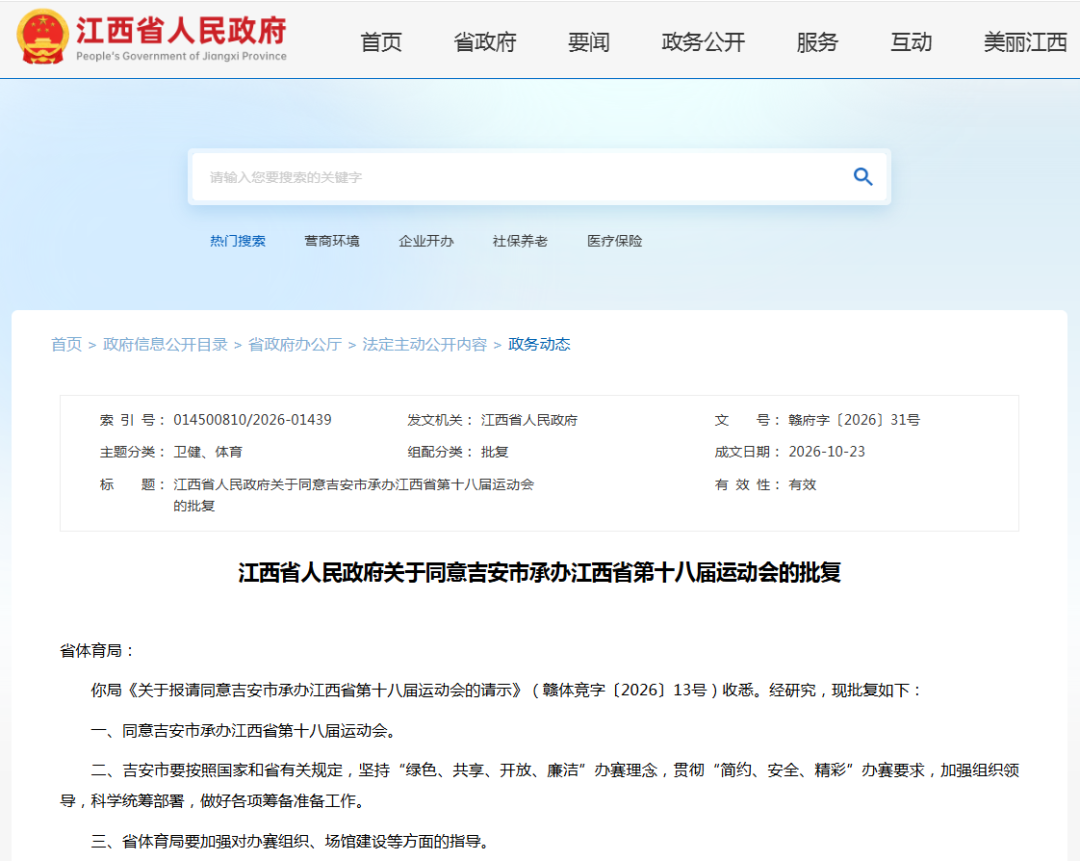Search hot keyword 社保养老
Screen dimensions: 1080x861
(x=520, y=241)
